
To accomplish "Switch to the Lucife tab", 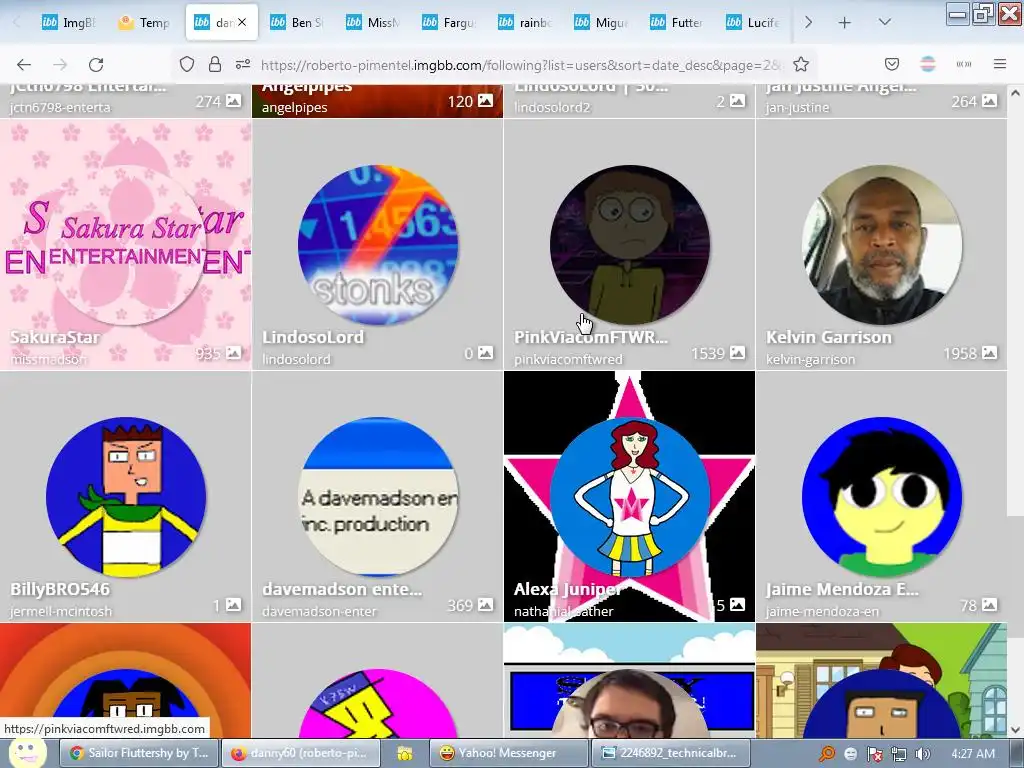I will [x=754, y=22].
